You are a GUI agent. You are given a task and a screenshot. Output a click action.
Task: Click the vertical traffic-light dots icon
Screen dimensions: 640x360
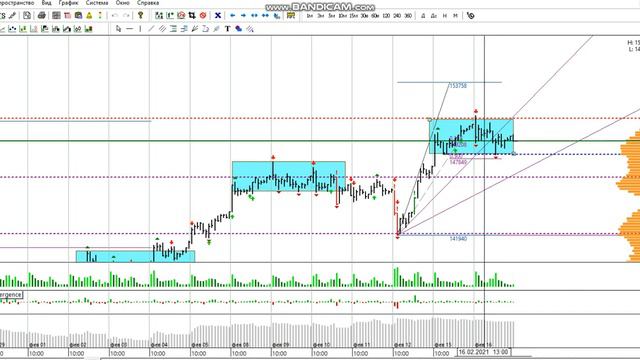(x=100, y=16)
